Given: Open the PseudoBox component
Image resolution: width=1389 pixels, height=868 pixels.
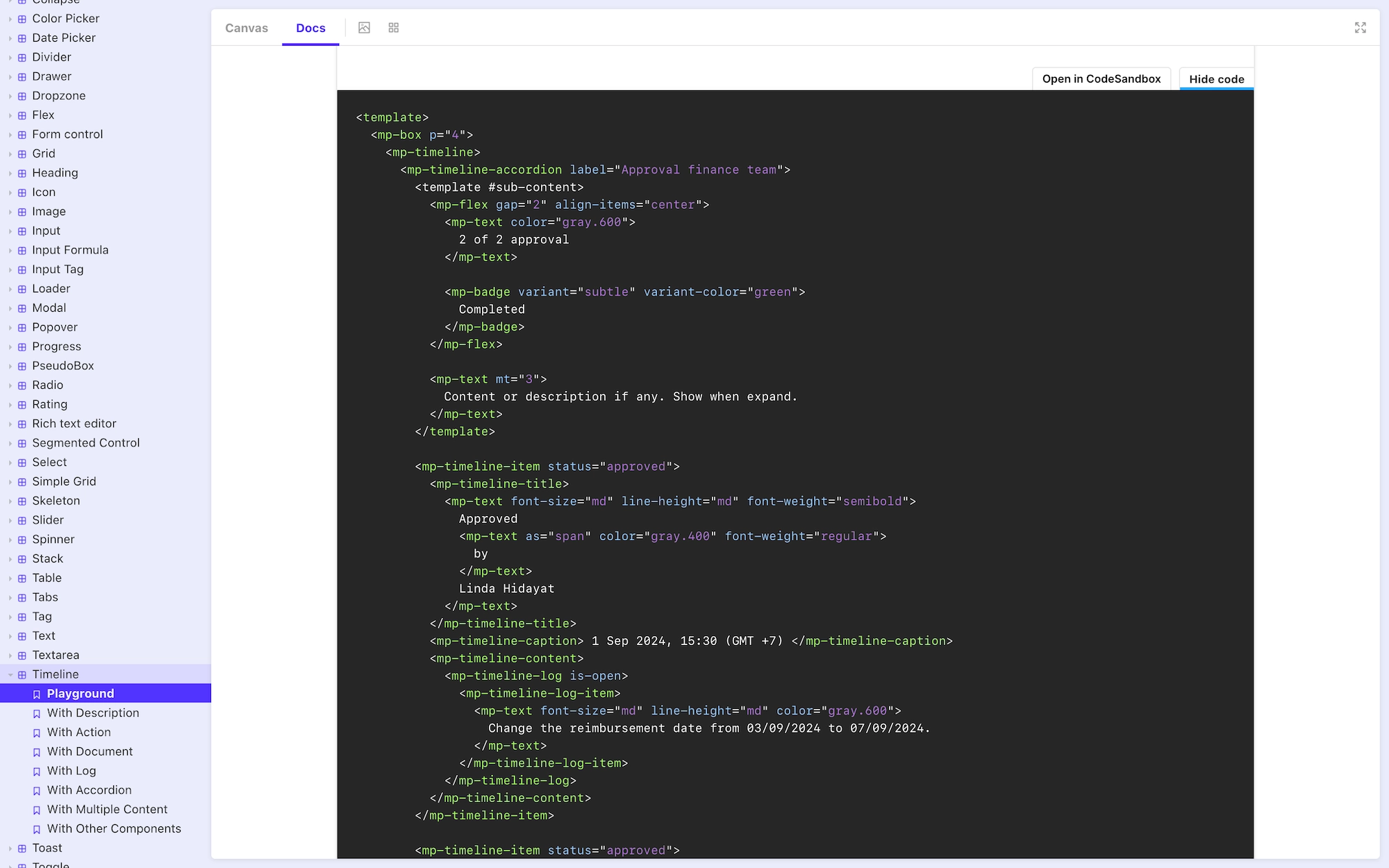Looking at the screenshot, I should [x=63, y=366].
